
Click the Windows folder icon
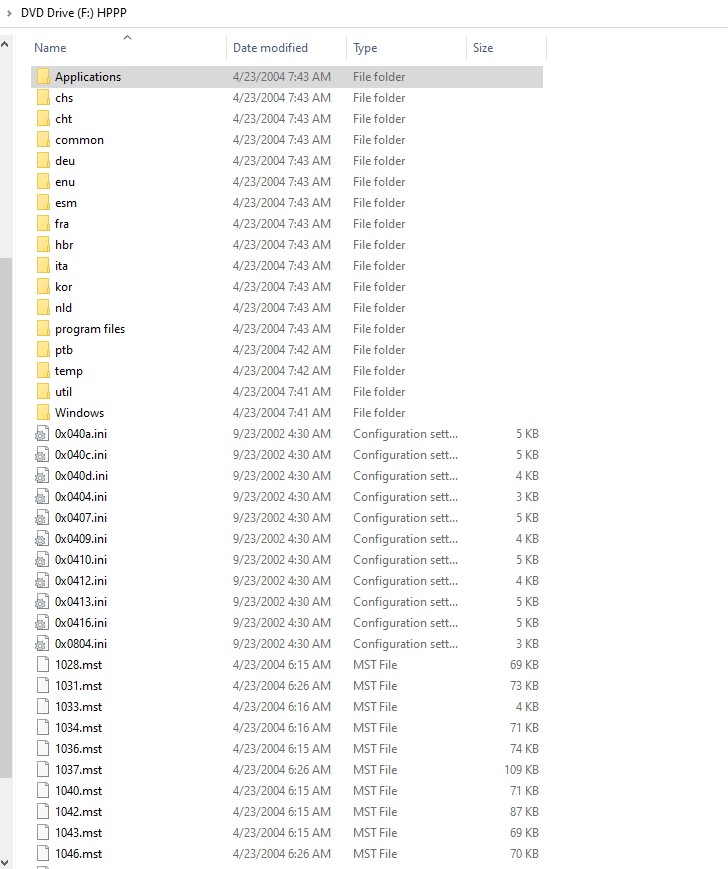tap(42, 413)
